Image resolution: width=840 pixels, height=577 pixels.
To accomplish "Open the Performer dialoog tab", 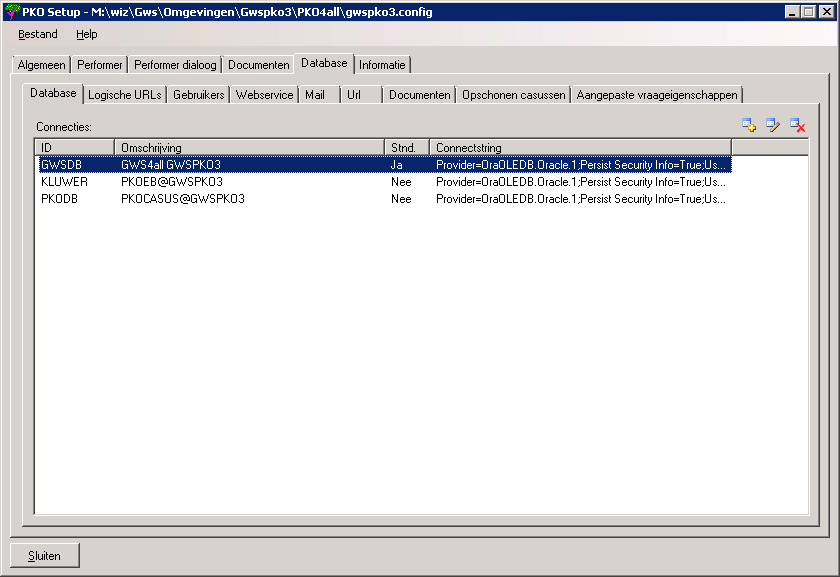I will pyautogui.click(x=175, y=65).
